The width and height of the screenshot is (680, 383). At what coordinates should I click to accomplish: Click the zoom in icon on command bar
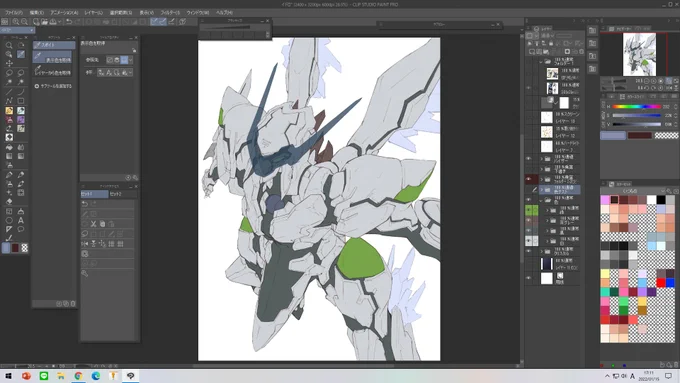[x=16, y=22]
